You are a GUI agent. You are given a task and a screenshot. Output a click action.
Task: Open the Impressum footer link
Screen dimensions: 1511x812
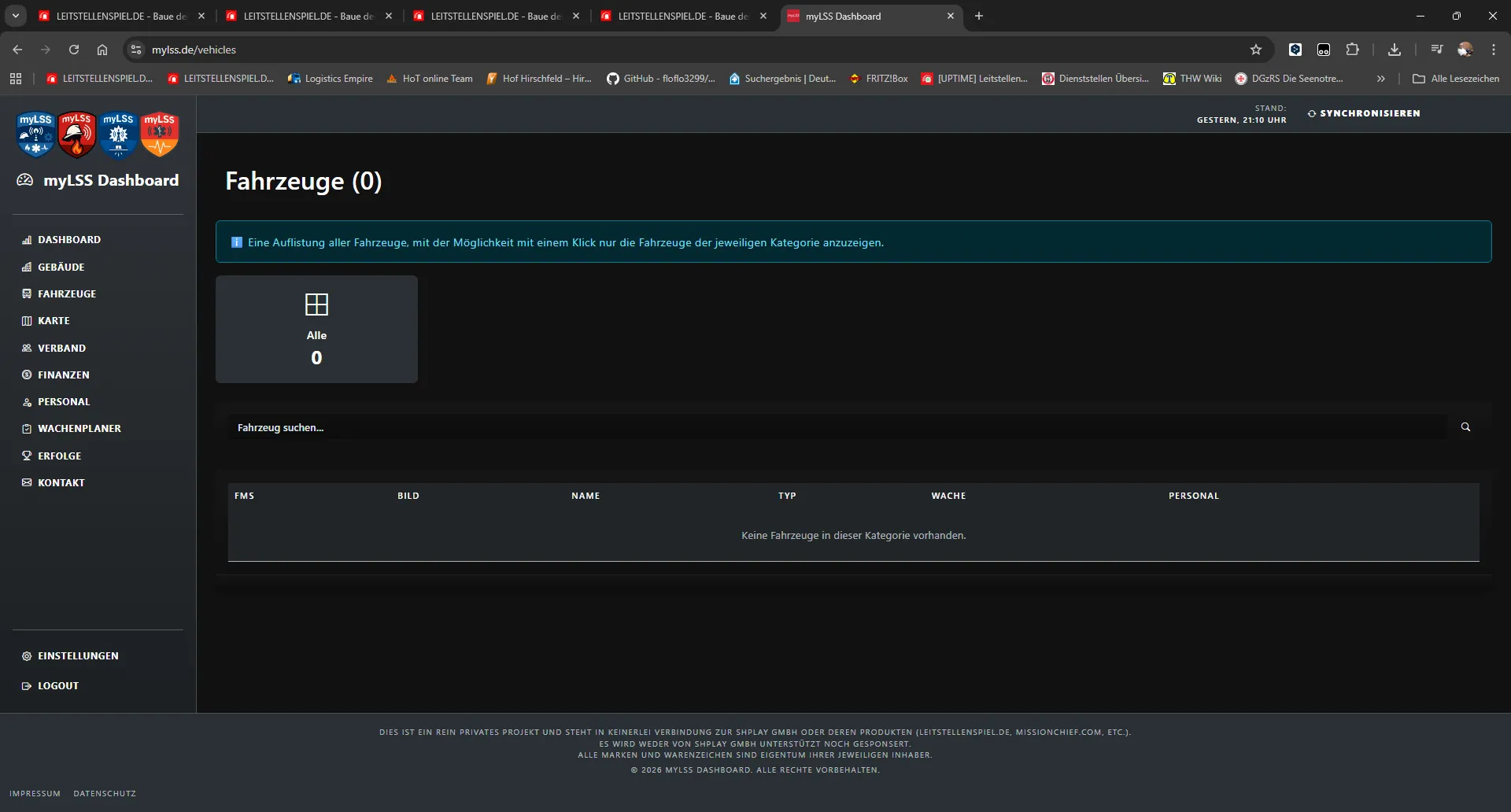pos(35,794)
